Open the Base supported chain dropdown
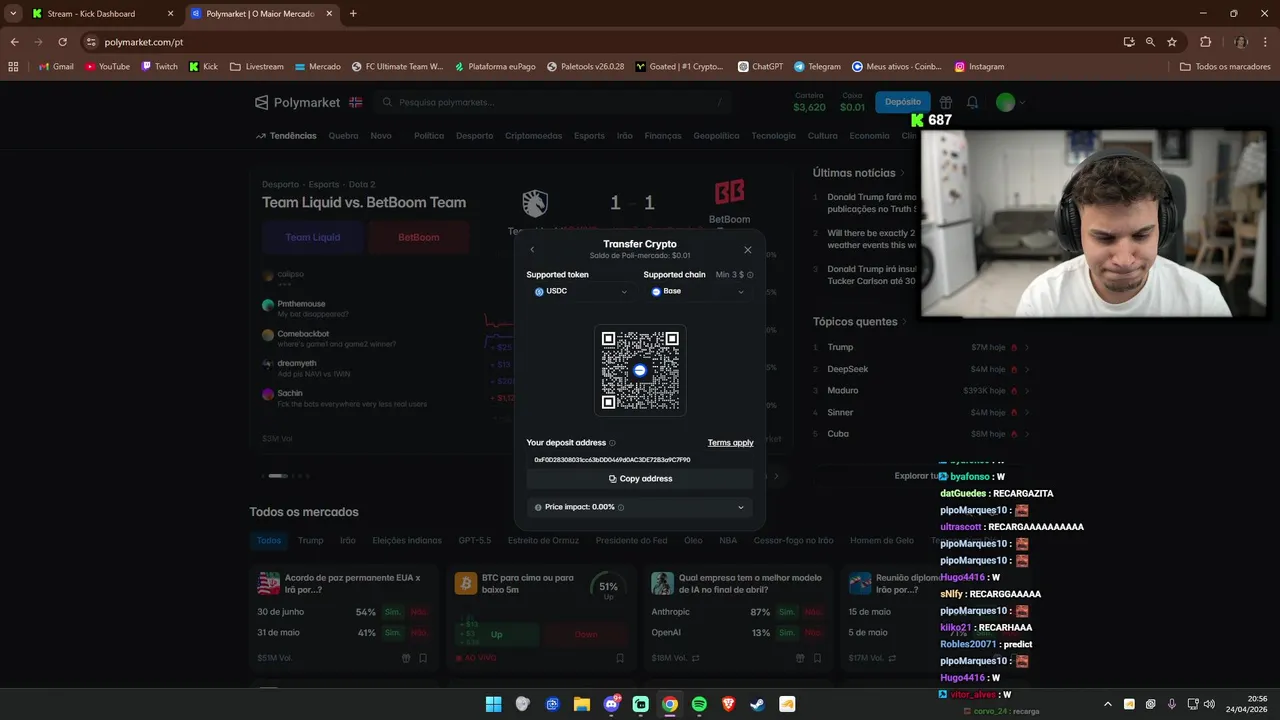The image size is (1280, 720). [x=698, y=291]
